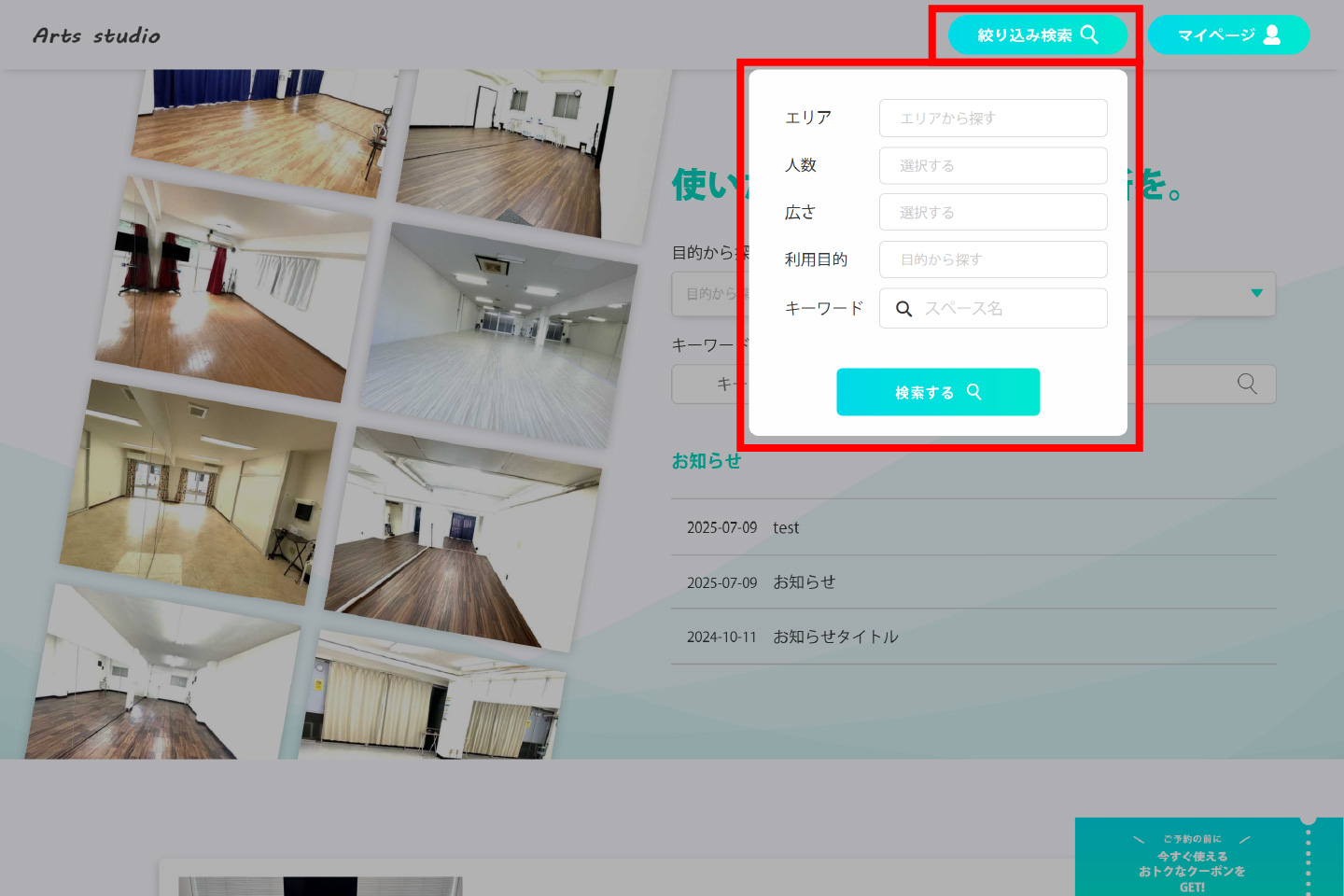Click the magnifier icon in background keyword bar
This screenshot has height=896, width=1344.
pos(1247,384)
